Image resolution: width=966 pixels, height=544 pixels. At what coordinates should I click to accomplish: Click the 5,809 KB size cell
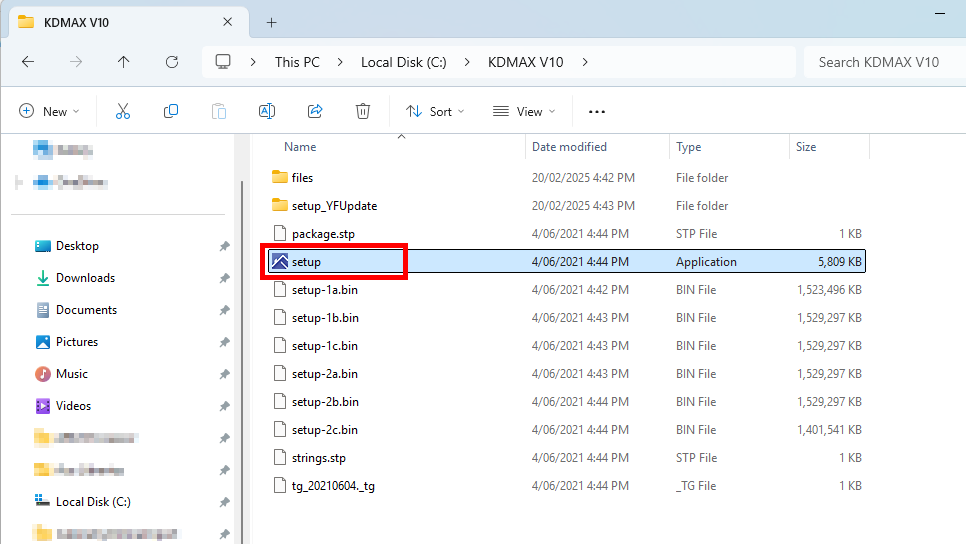tap(839, 262)
